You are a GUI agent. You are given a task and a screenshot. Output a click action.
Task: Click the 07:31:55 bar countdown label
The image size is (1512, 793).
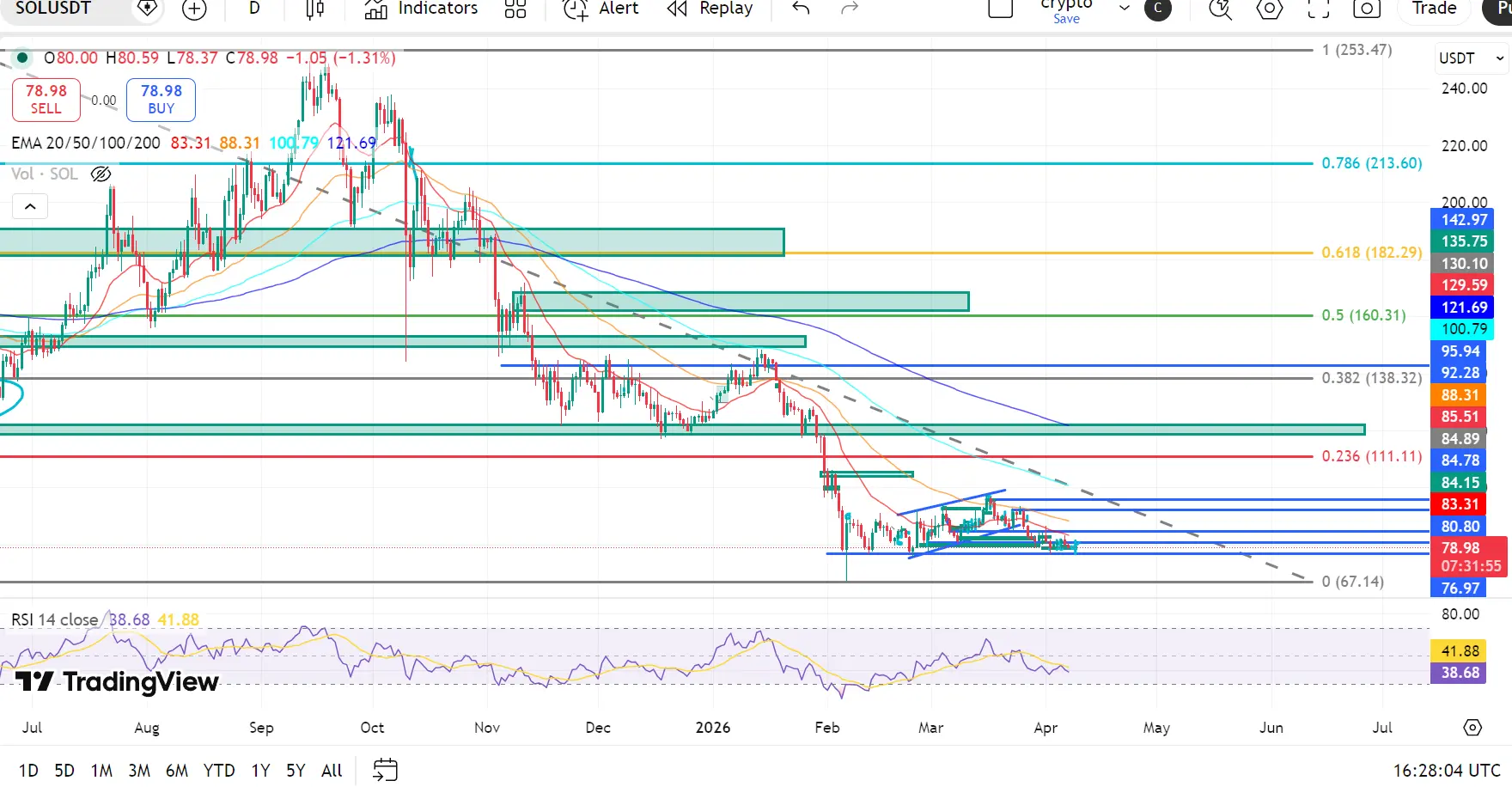click(1471, 566)
